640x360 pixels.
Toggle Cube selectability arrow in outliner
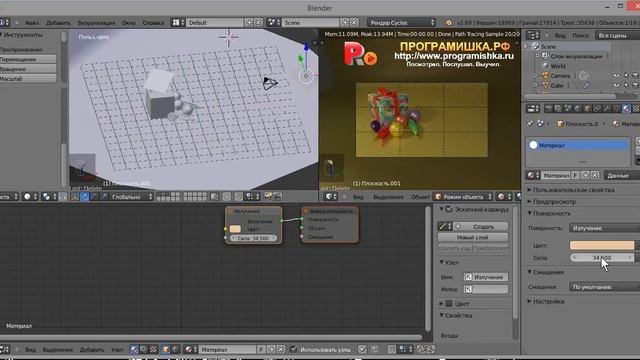(x=626, y=86)
